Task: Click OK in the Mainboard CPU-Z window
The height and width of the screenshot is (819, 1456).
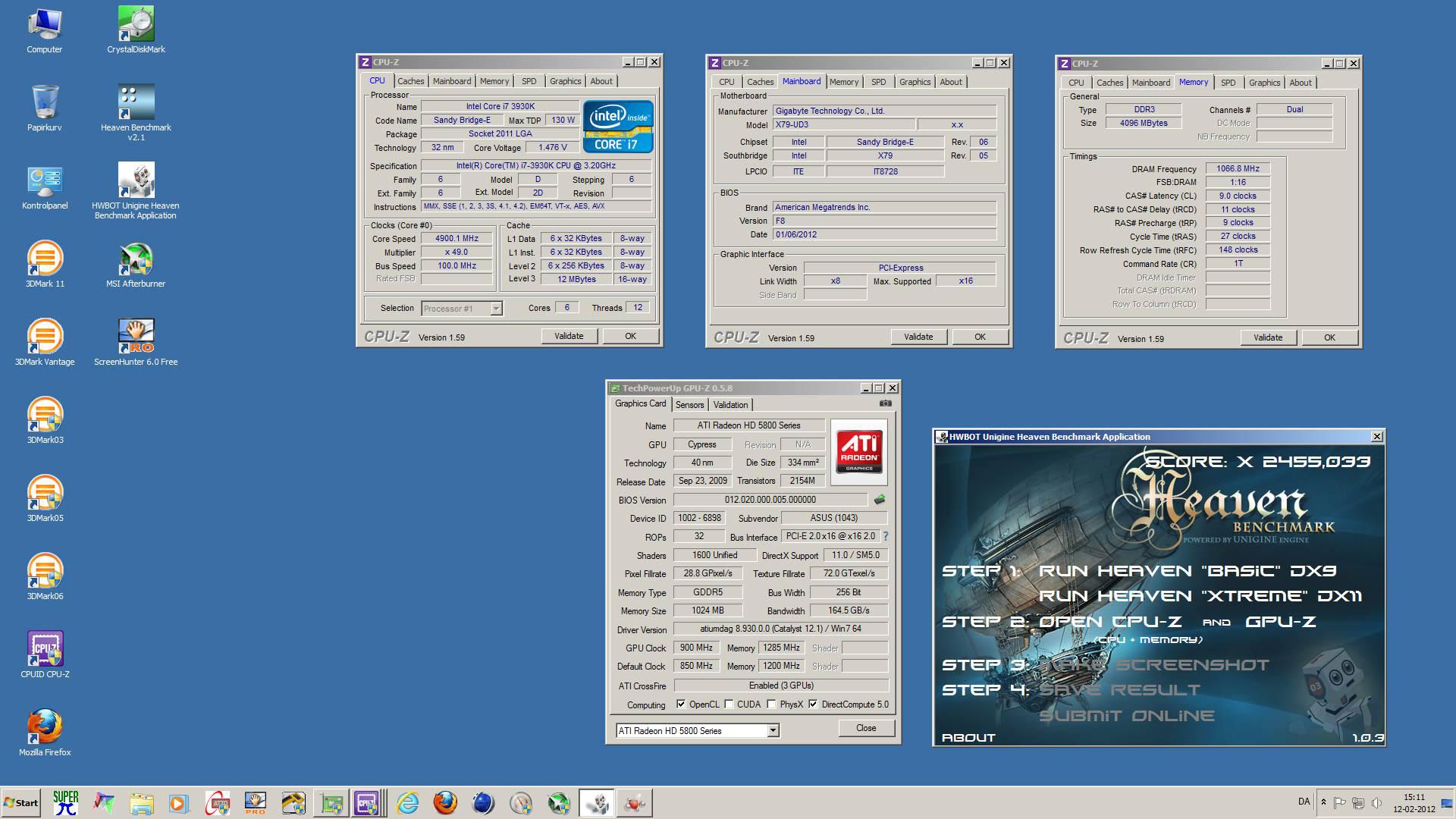Action: (x=980, y=337)
